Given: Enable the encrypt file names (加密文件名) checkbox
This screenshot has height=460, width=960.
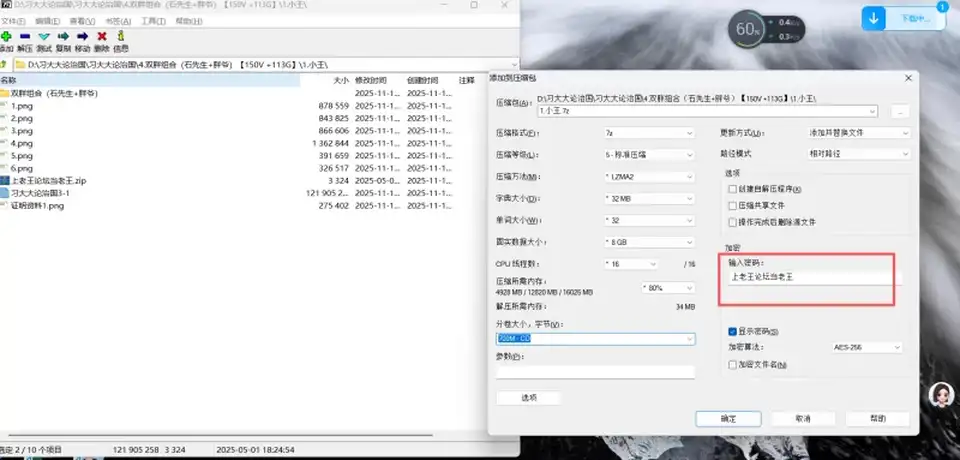Looking at the screenshot, I should pos(732,364).
